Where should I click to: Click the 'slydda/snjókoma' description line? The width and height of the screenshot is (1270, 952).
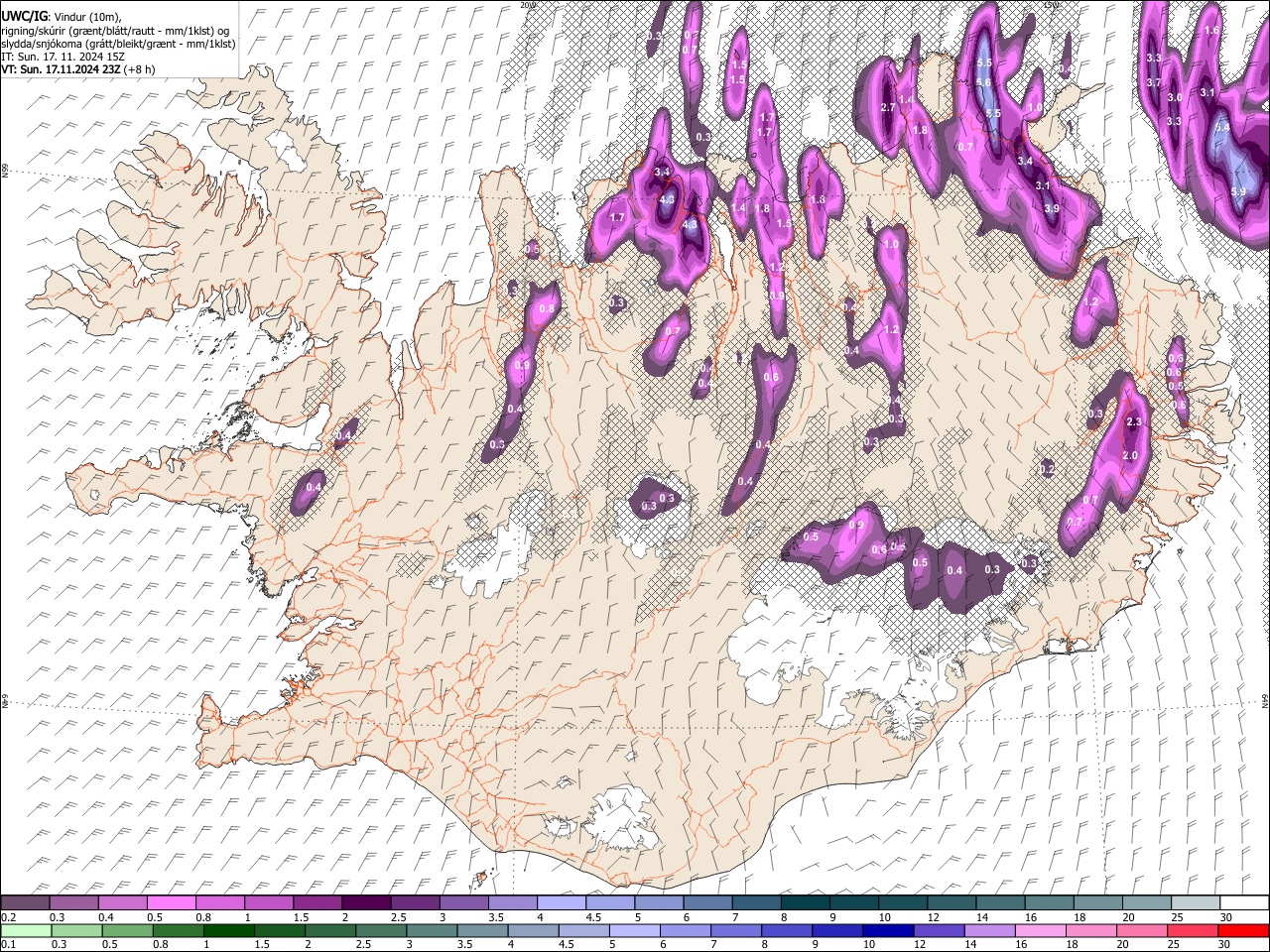(x=119, y=44)
